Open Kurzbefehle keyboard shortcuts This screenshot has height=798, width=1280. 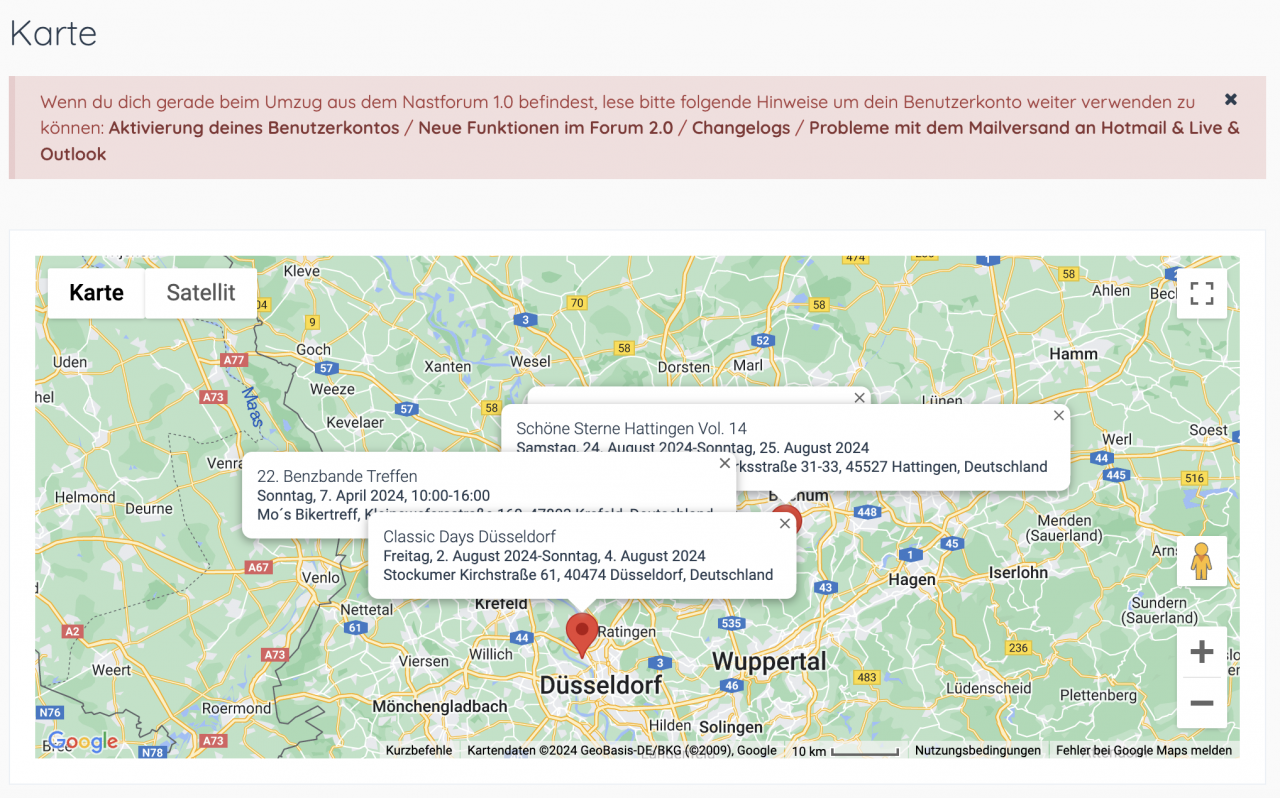point(419,750)
